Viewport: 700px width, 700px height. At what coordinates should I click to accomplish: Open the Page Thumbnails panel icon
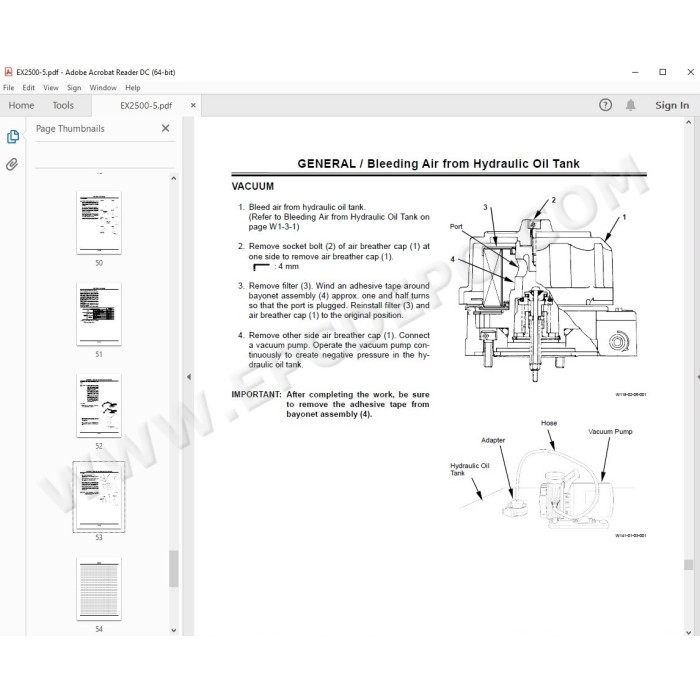pyautogui.click(x=13, y=137)
